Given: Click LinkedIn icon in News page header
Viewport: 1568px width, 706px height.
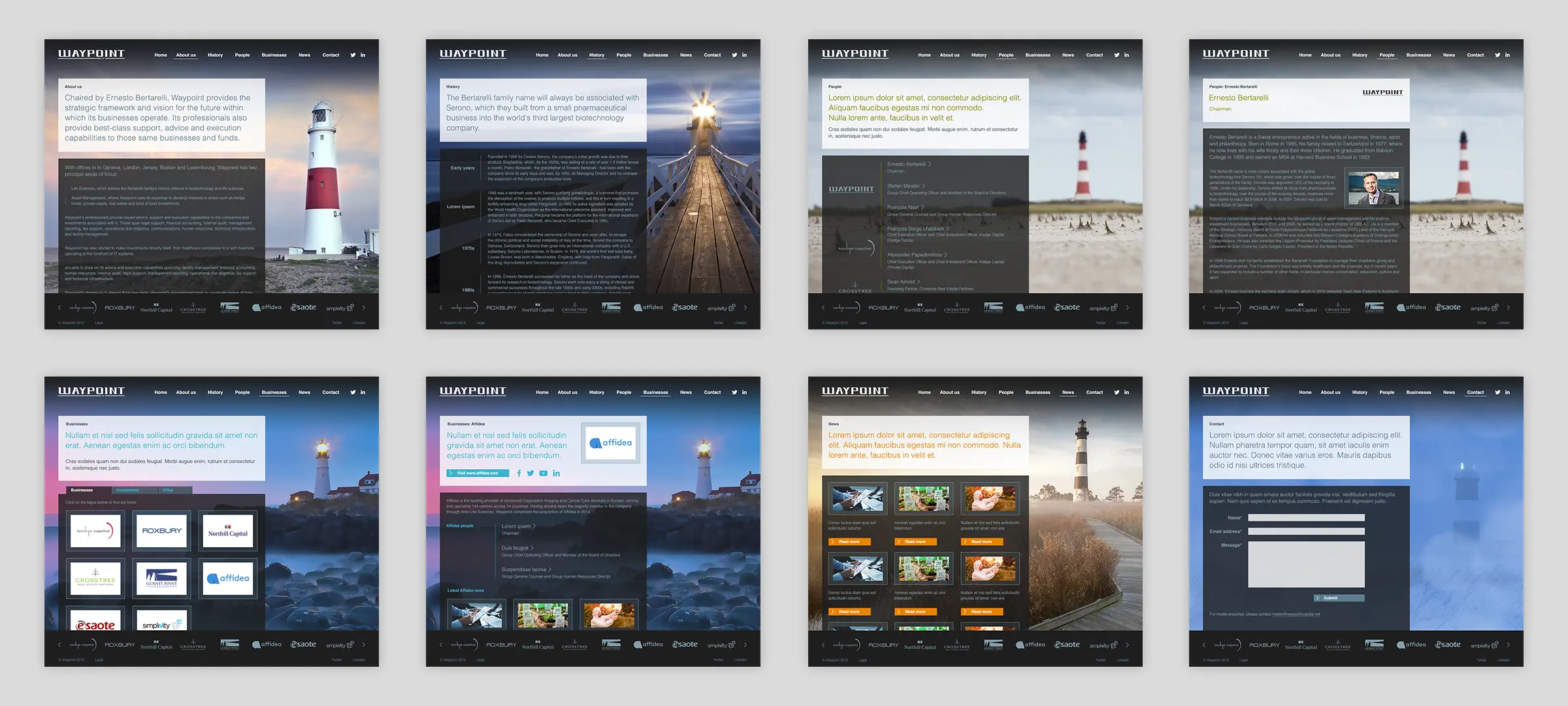Looking at the screenshot, I should click(x=1126, y=392).
